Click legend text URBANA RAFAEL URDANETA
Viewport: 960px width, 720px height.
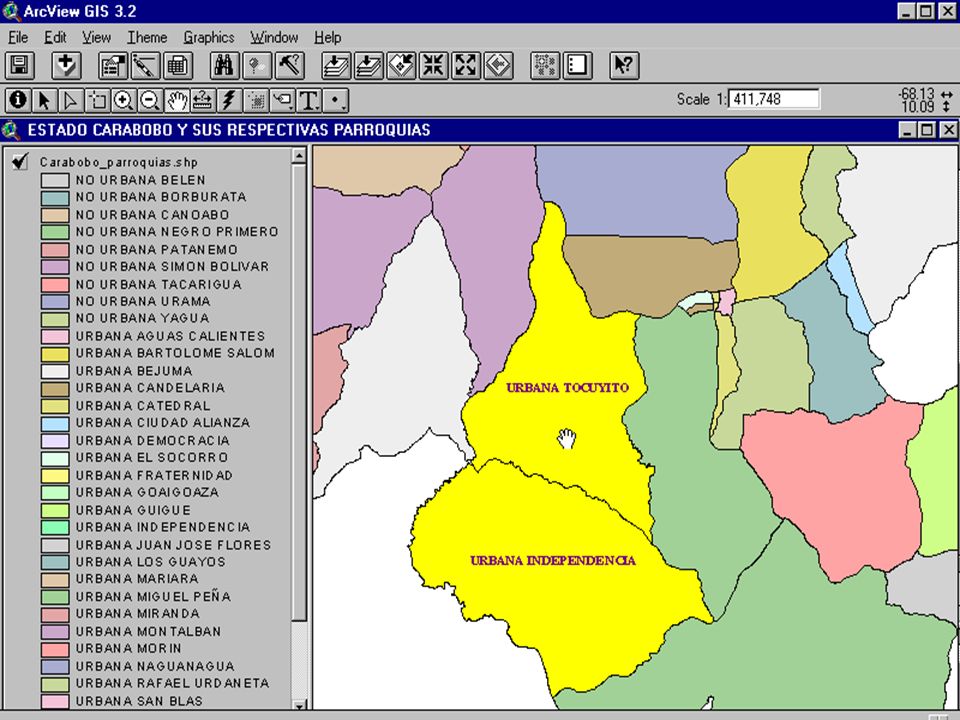(173, 683)
